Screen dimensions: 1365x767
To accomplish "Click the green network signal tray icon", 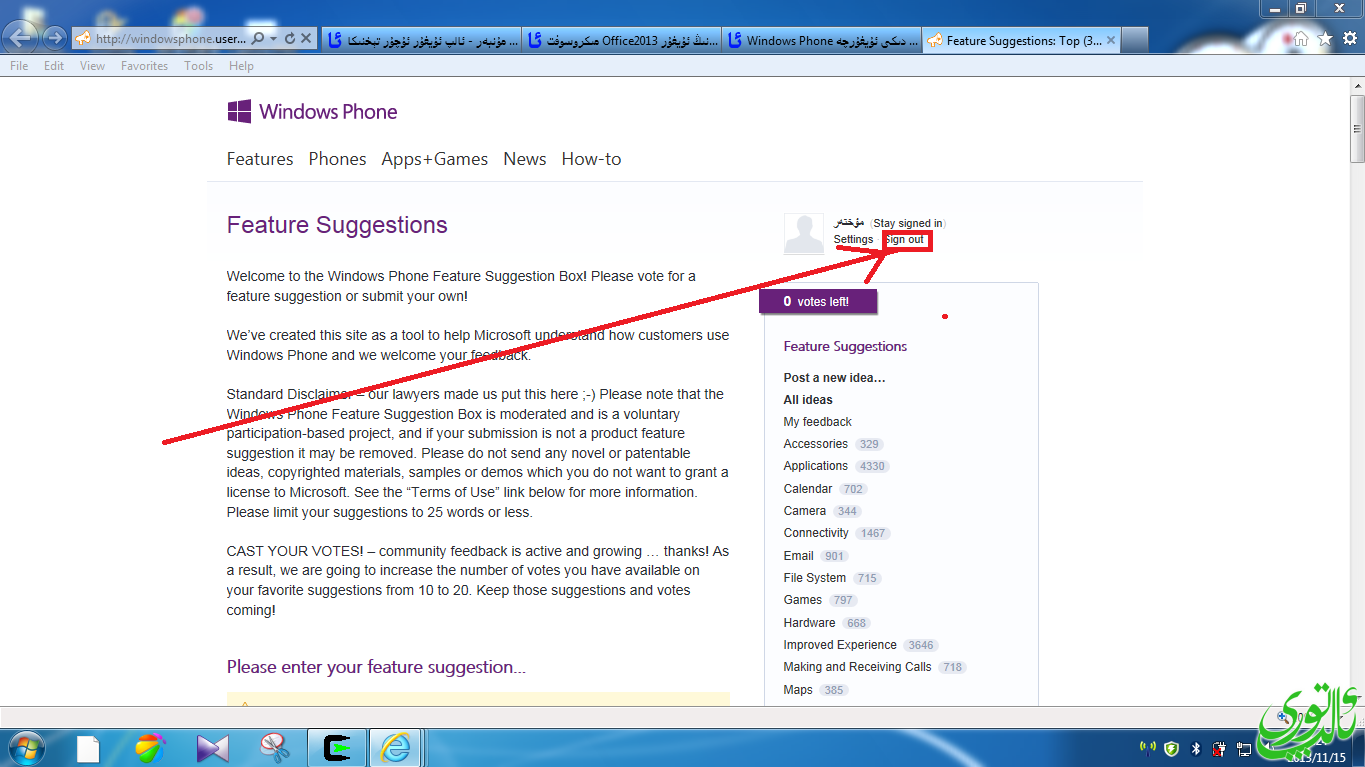I will pos(1147,748).
